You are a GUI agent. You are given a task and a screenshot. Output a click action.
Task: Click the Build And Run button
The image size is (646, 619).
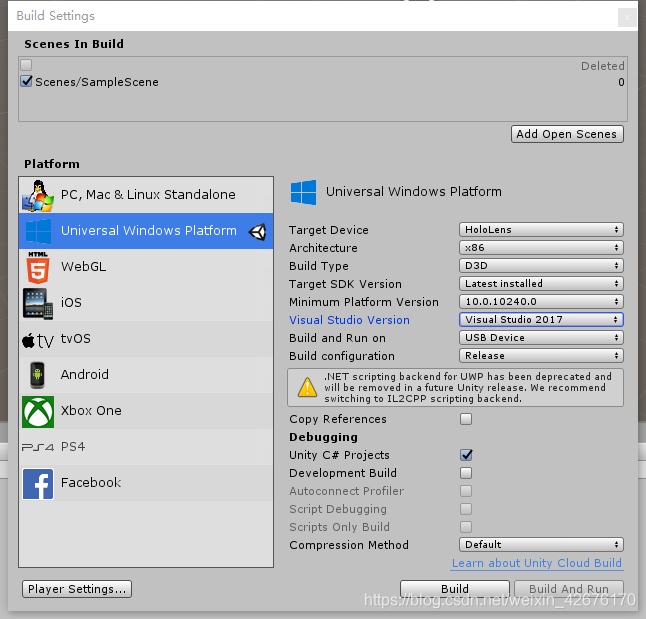point(569,589)
